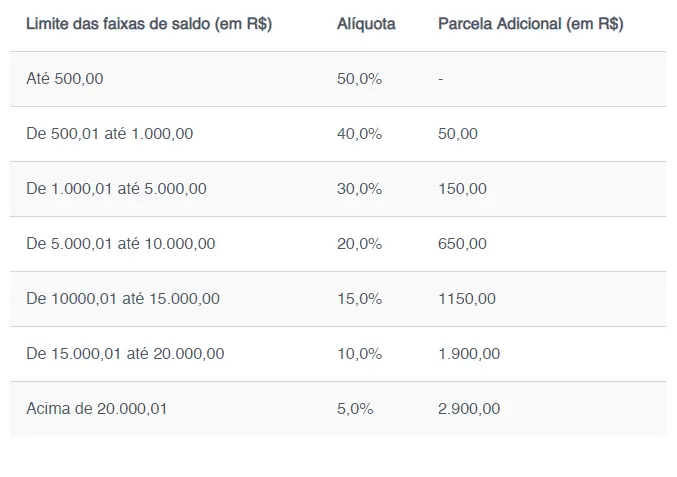Click the 20,0% rate cell
The image size is (677, 477).
pos(359,244)
